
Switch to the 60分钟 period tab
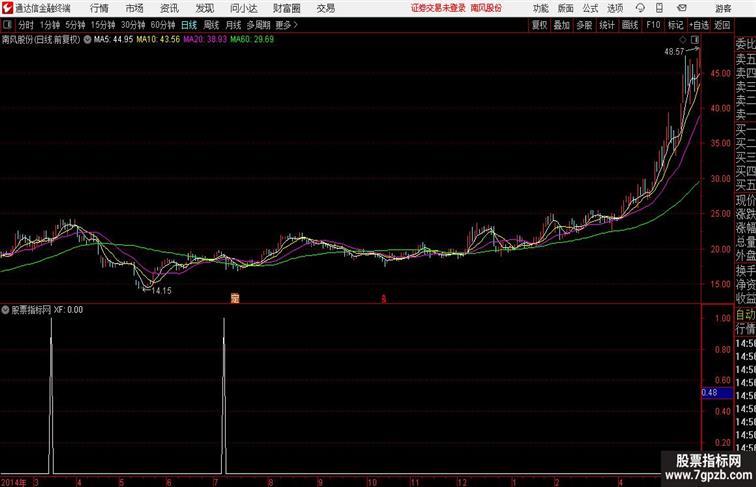(163, 25)
